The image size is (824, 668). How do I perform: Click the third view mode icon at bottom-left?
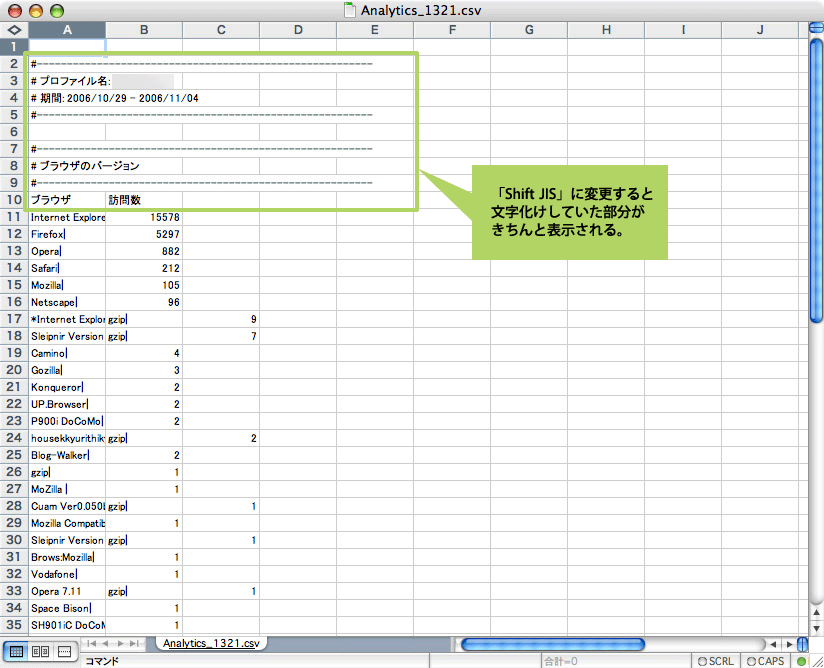click(64, 651)
